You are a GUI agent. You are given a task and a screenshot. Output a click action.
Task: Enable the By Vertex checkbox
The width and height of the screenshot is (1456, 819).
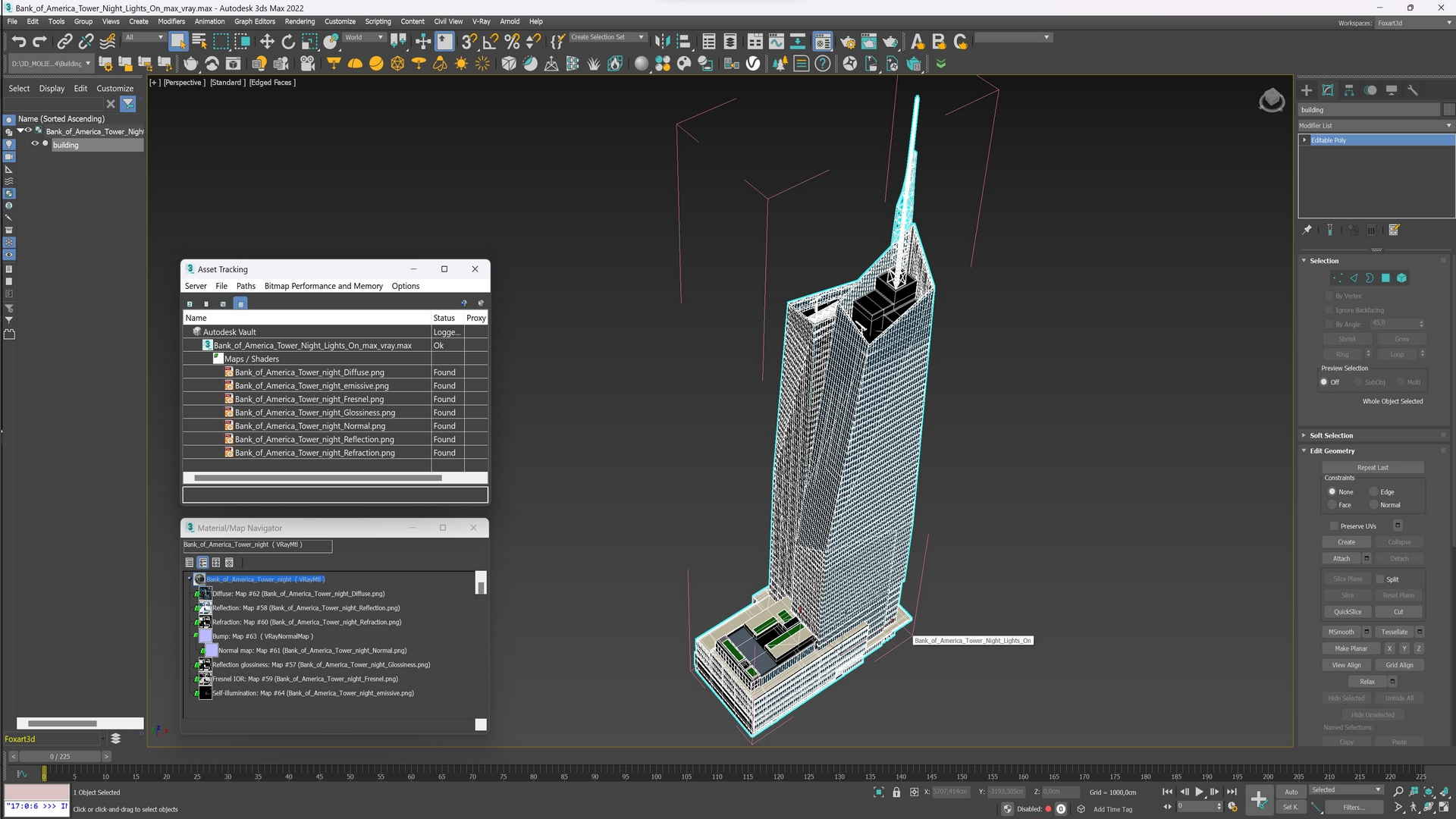point(1329,296)
